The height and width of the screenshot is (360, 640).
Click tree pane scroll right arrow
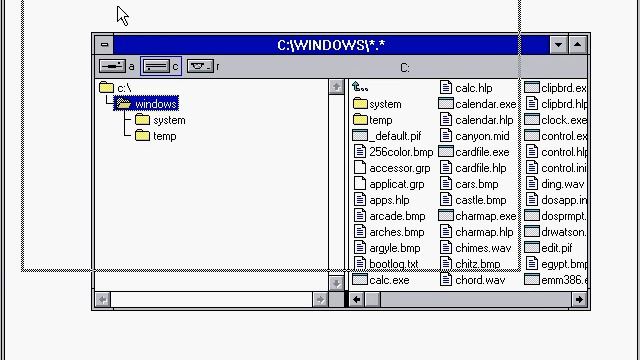pyautogui.click(x=320, y=300)
